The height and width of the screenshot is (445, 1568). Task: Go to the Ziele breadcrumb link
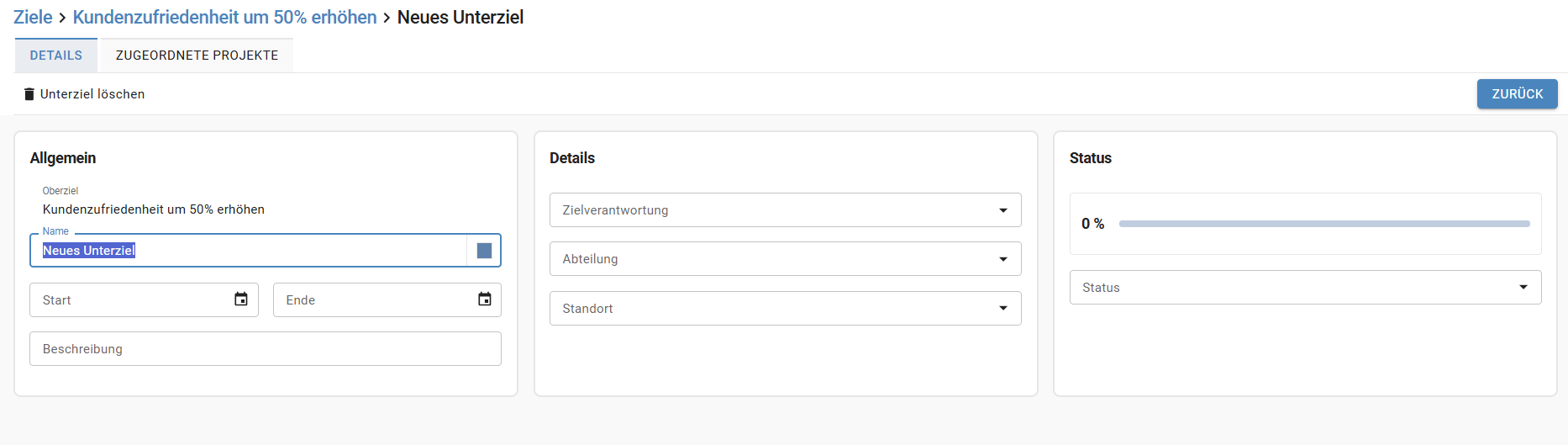(x=33, y=17)
